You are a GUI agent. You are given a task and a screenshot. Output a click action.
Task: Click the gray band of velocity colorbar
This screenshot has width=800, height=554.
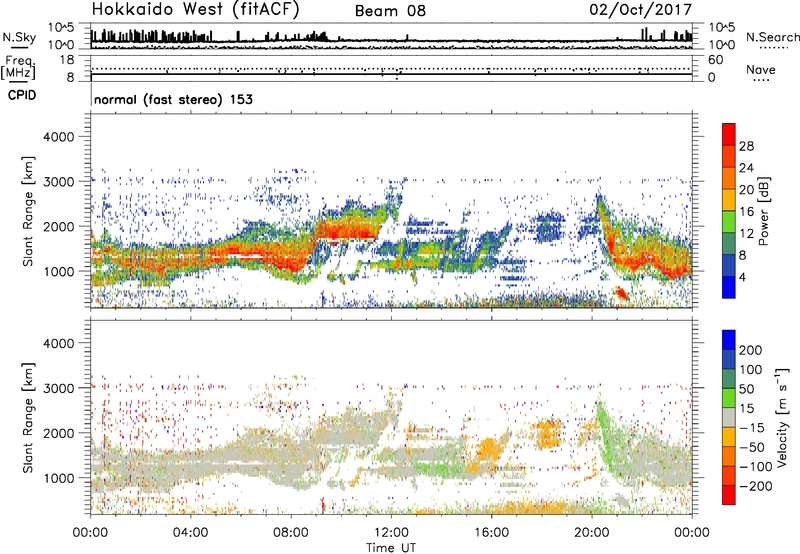729,417
